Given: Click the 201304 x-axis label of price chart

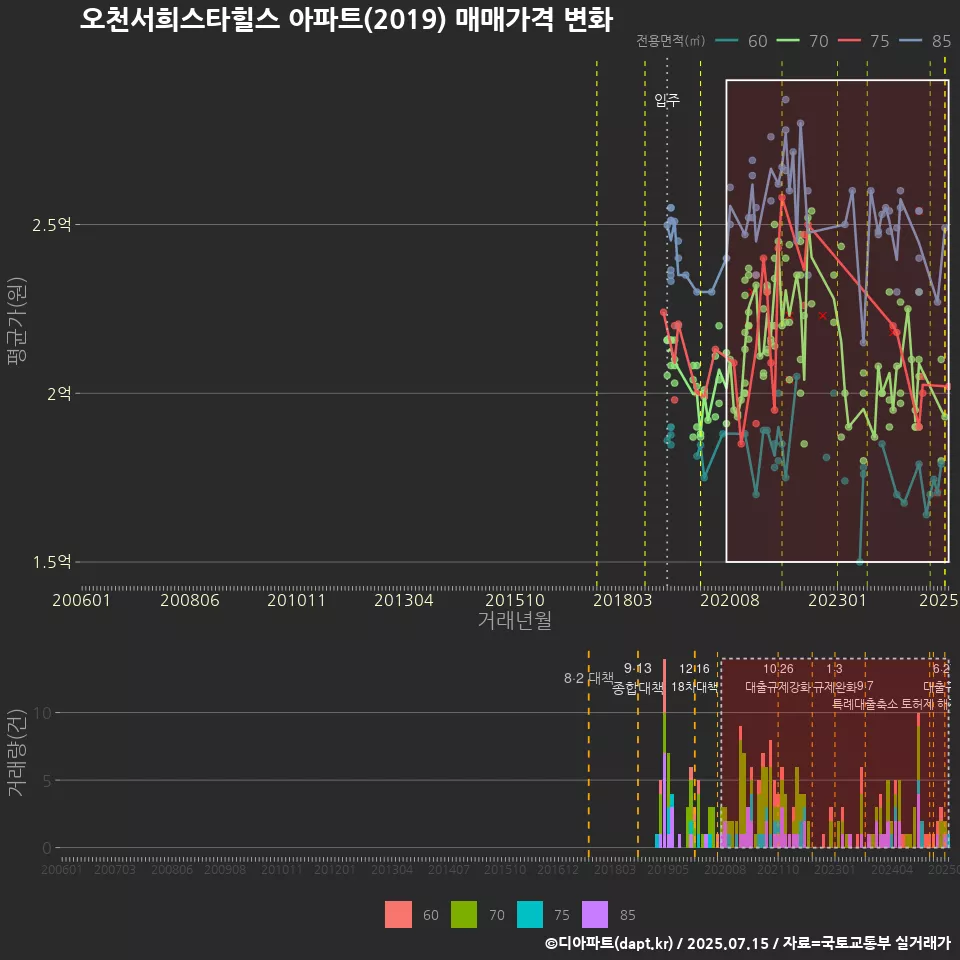Looking at the screenshot, I should tap(403, 600).
